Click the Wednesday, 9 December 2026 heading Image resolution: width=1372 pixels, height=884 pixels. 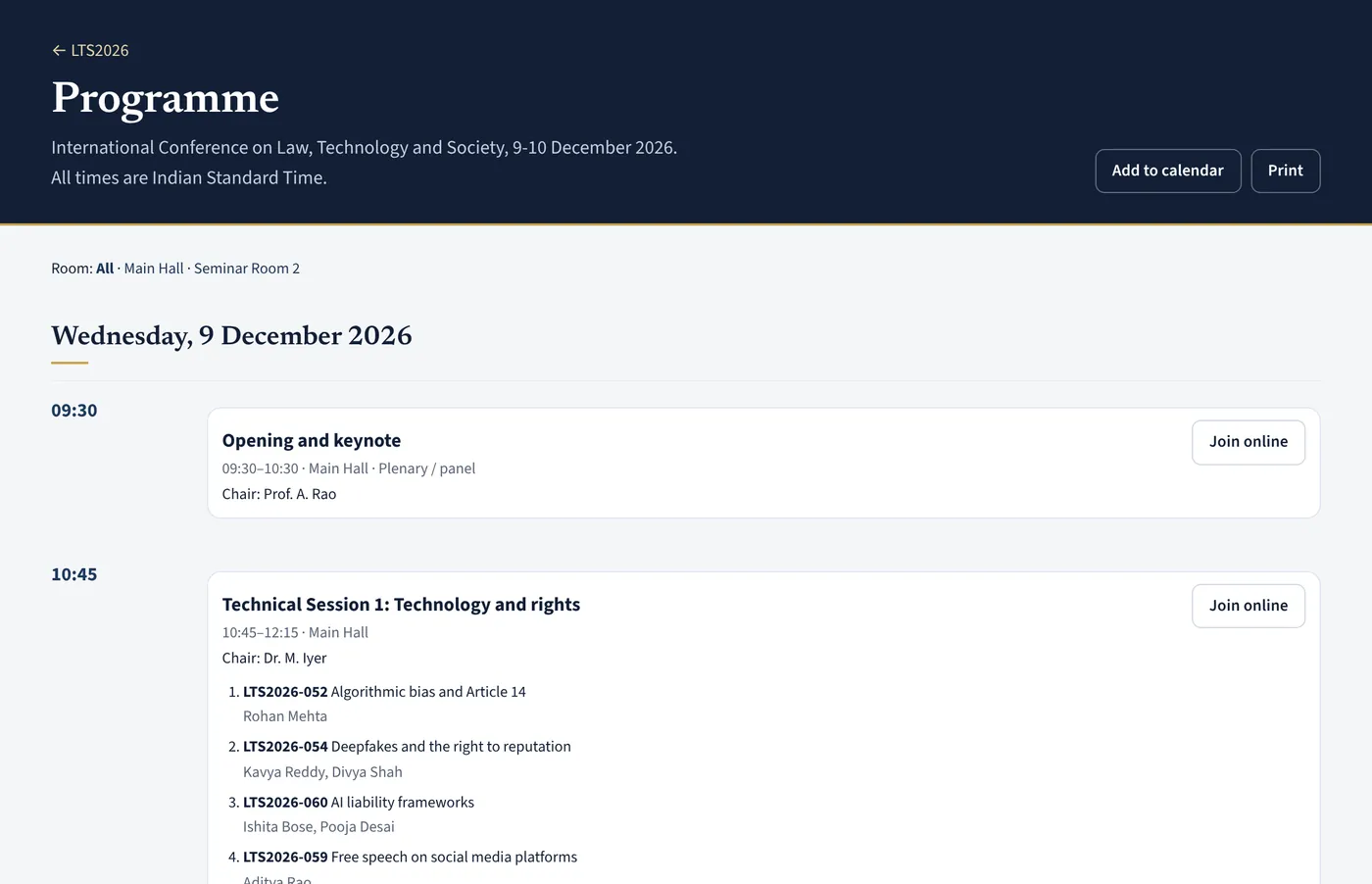pyautogui.click(x=231, y=335)
